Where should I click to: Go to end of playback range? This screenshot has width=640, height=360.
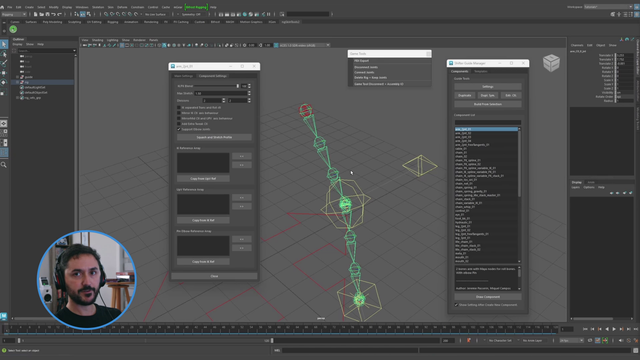click(636, 329)
